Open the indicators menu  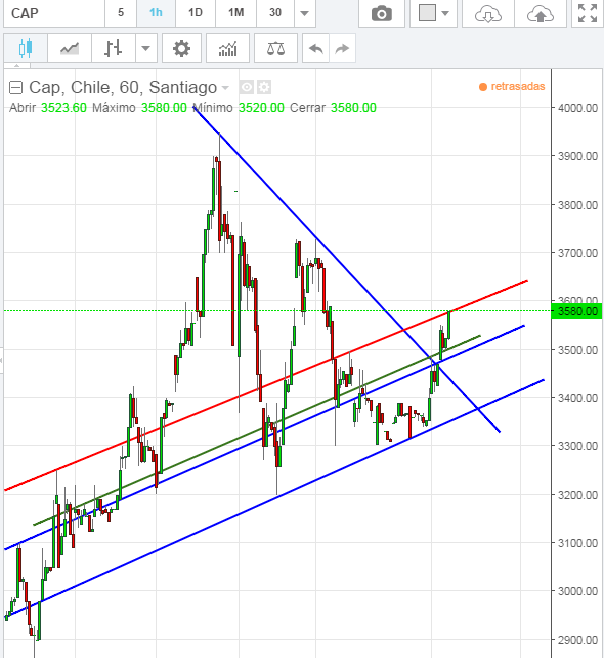point(228,48)
